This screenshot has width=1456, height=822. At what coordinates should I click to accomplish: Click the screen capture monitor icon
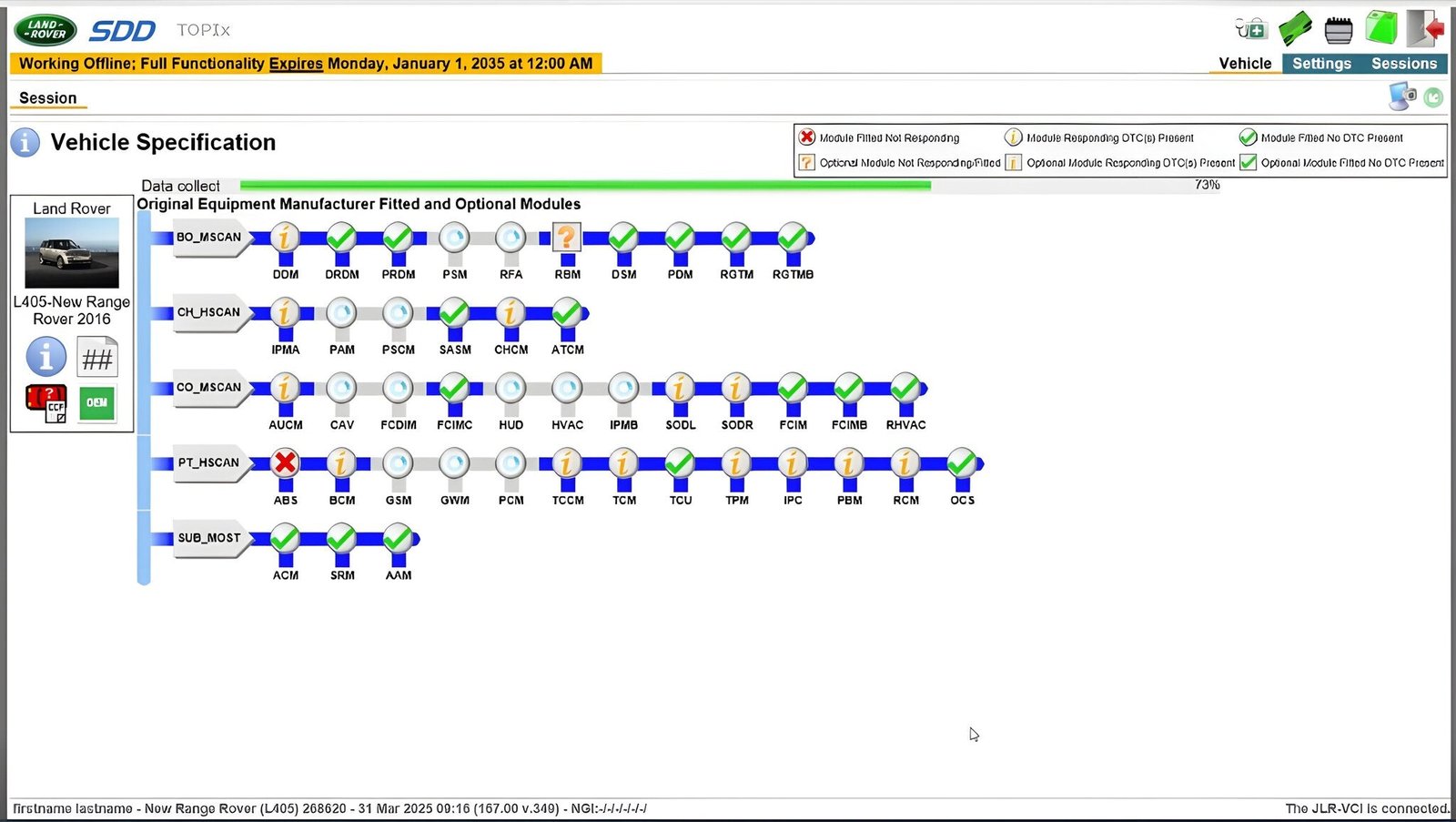pos(1402,96)
